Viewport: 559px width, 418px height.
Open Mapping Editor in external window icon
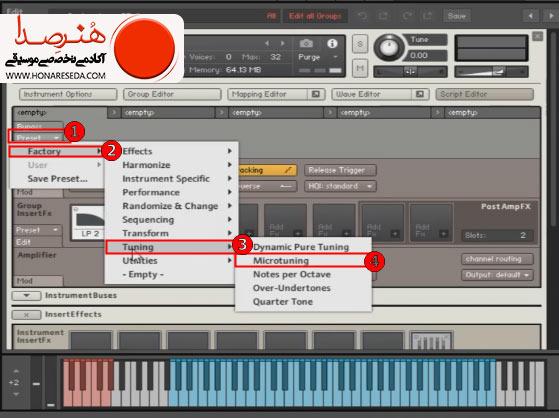coord(316,94)
